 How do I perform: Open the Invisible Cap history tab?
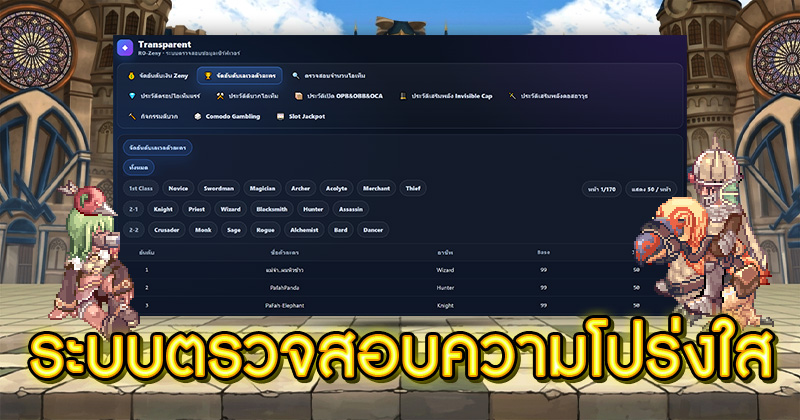click(446, 96)
